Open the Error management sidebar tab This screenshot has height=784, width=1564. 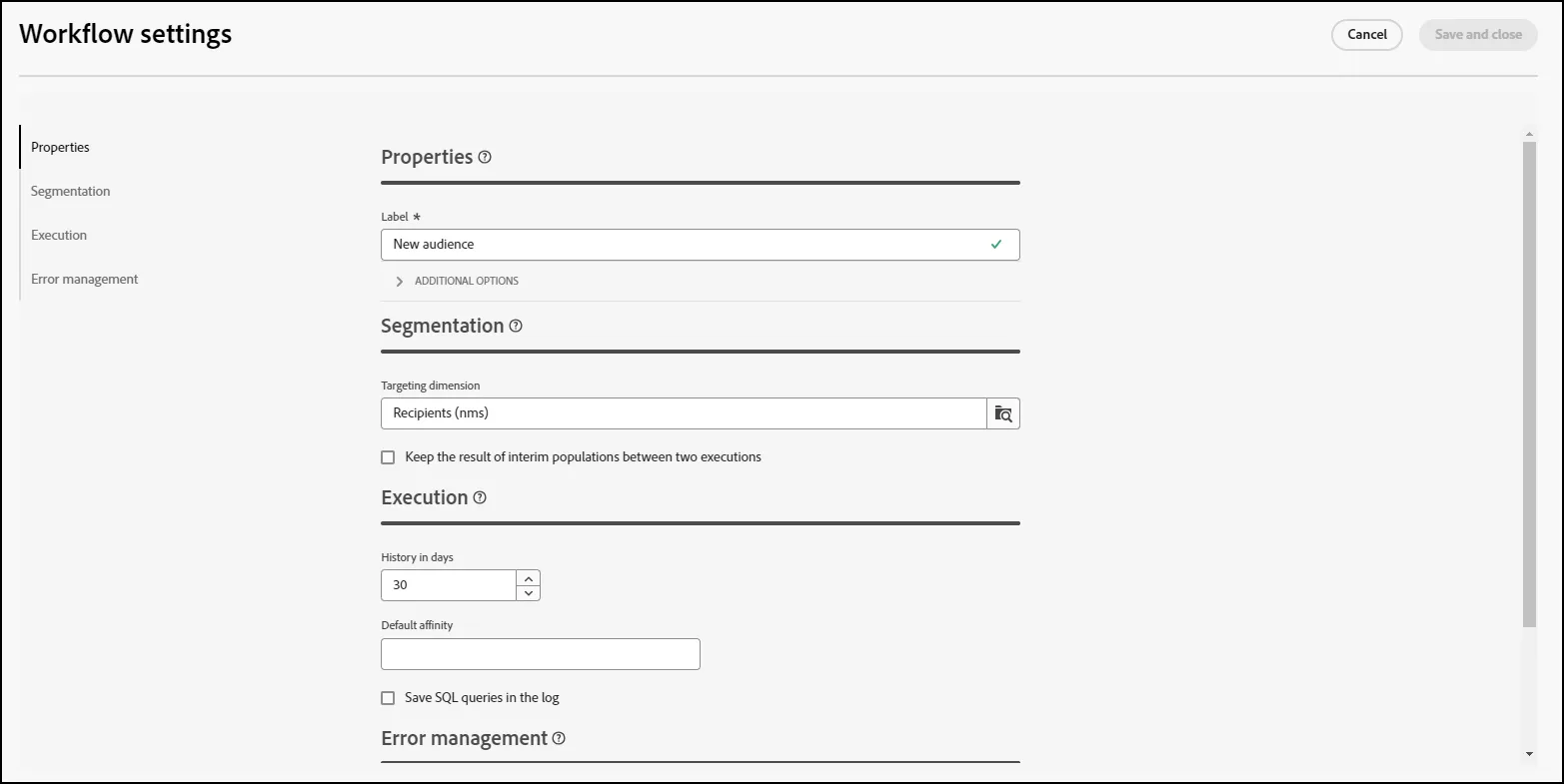(x=84, y=279)
